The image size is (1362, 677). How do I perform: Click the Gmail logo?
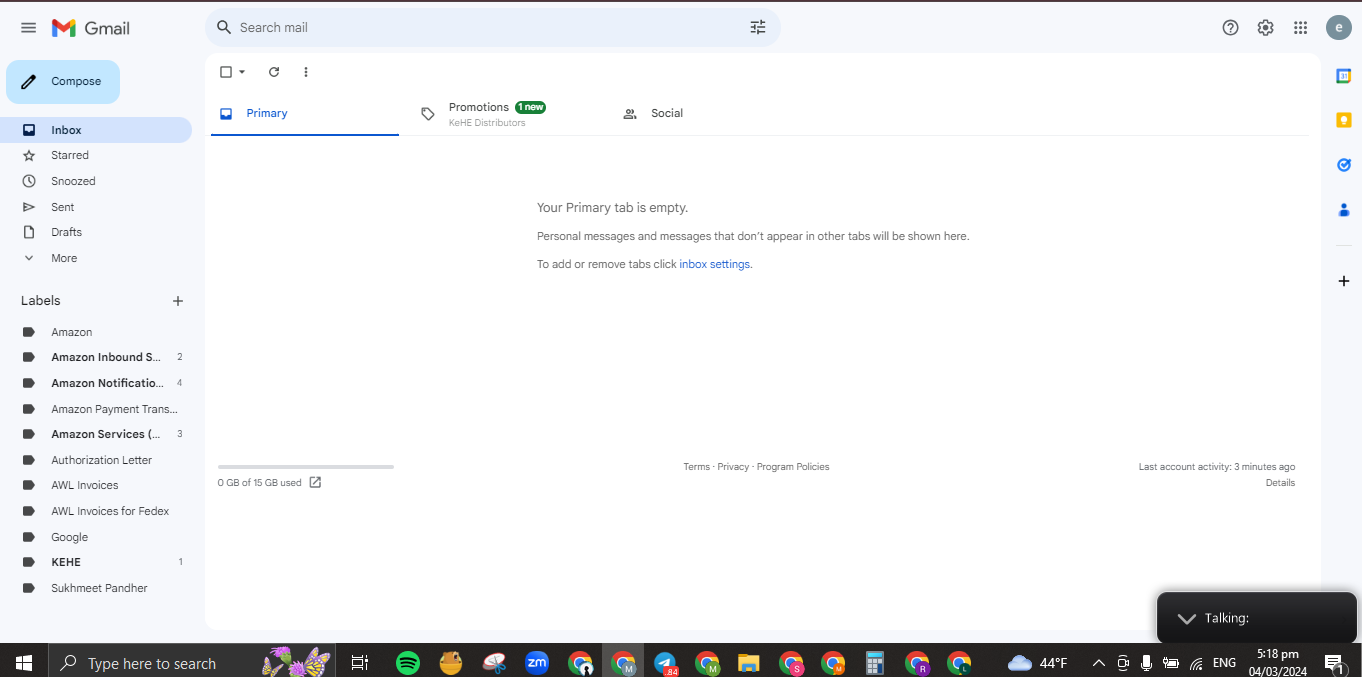coord(91,28)
